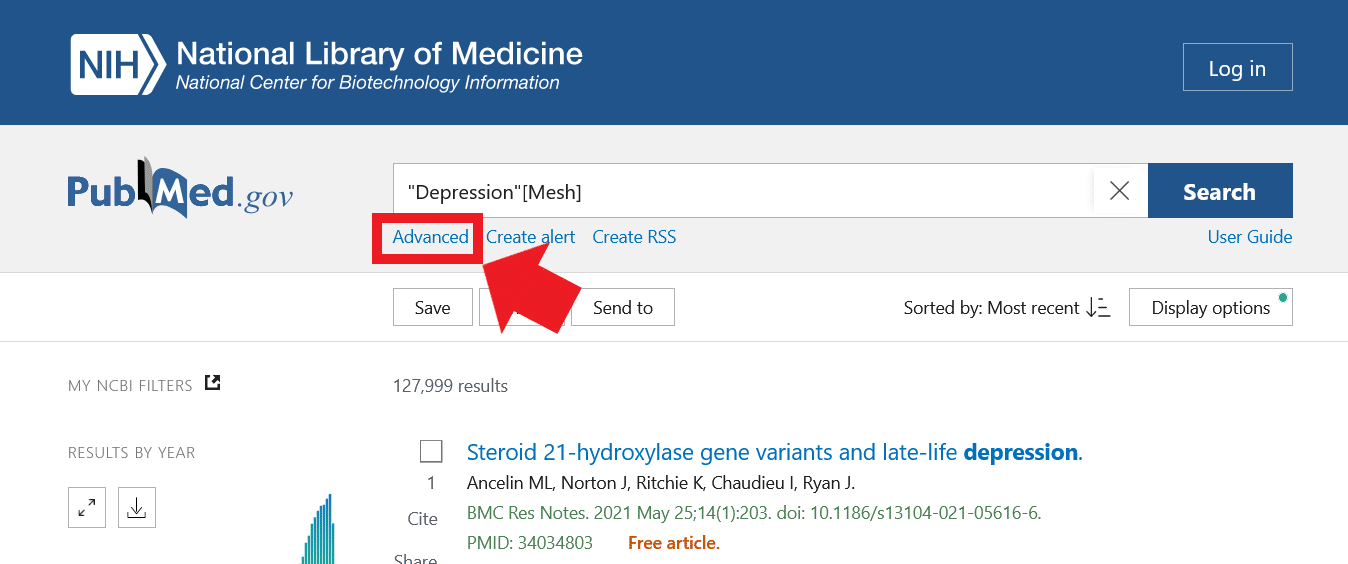This screenshot has width=1348, height=564.
Task: Click the author list Ancelin ML, Norton J
Action: [661, 484]
